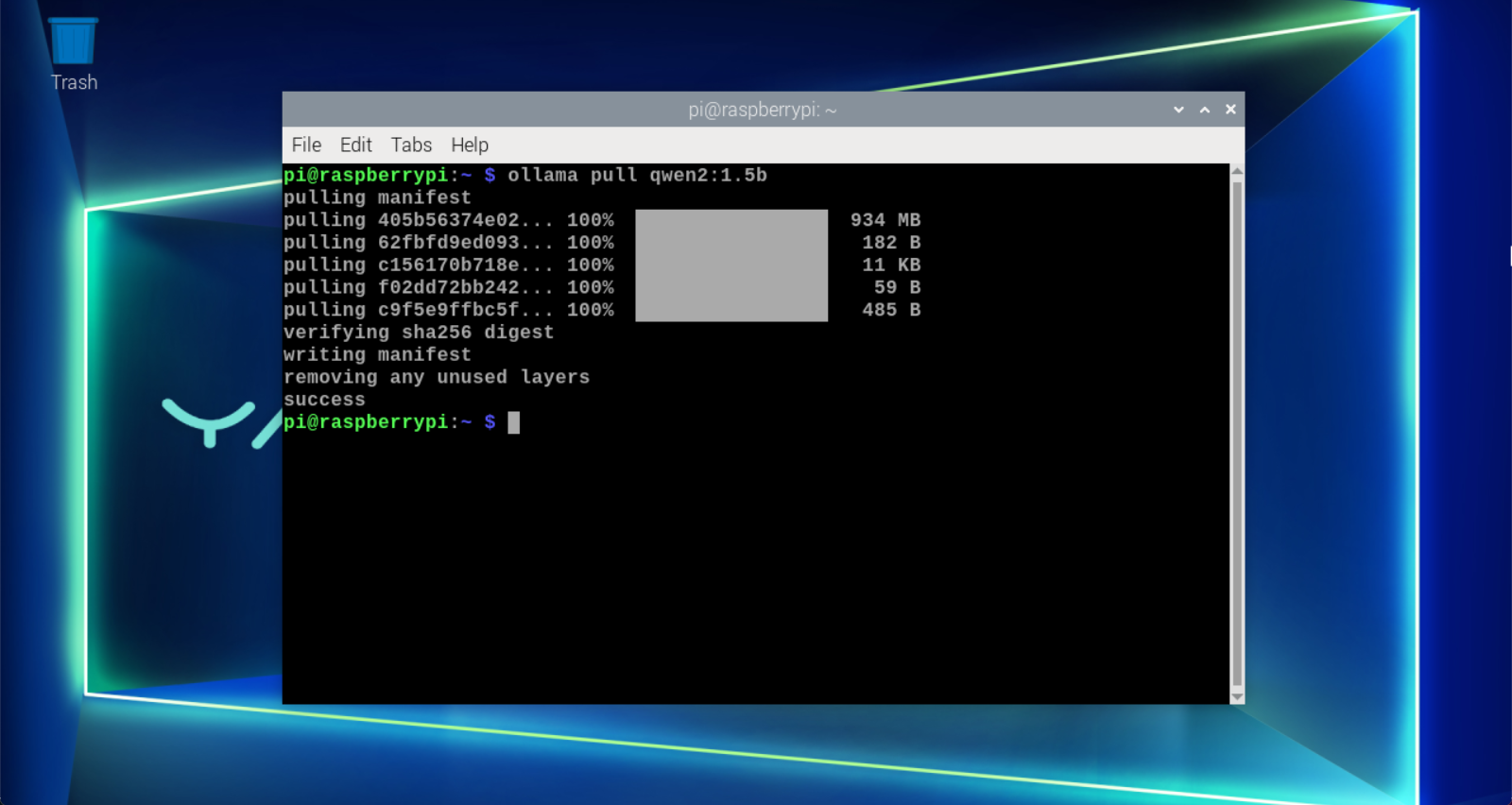Image resolution: width=1512 pixels, height=805 pixels.
Task: Click the scrollbar up arrow in terminal
Action: tap(1237, 171)
